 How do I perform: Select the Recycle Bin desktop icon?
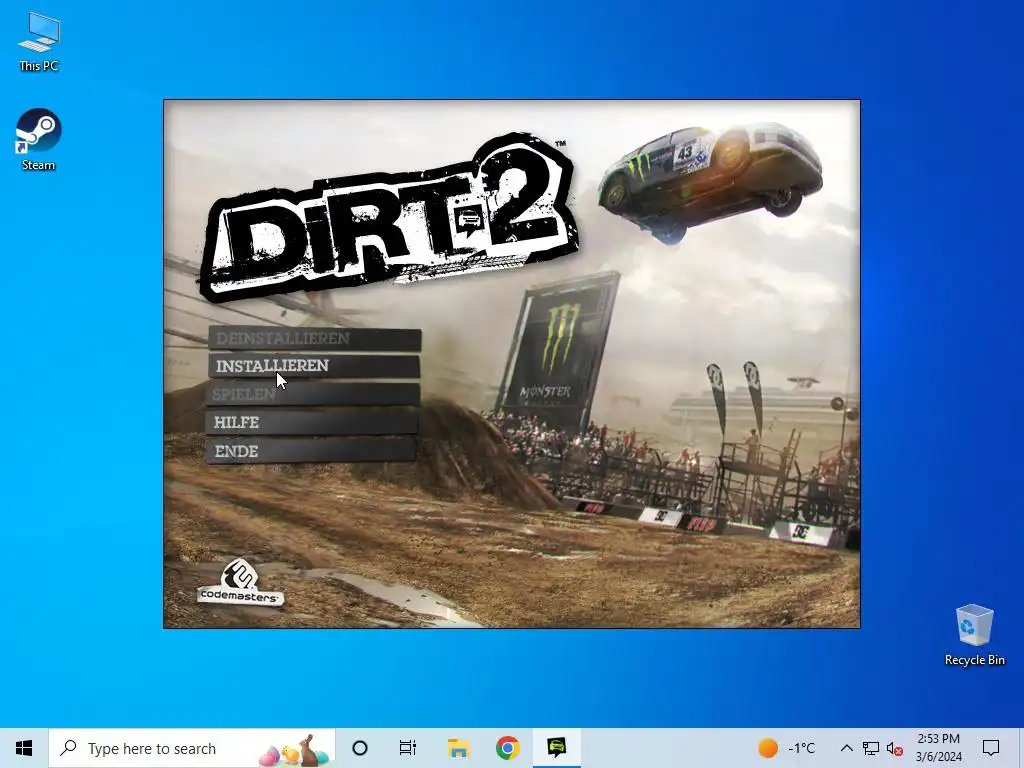974,635
